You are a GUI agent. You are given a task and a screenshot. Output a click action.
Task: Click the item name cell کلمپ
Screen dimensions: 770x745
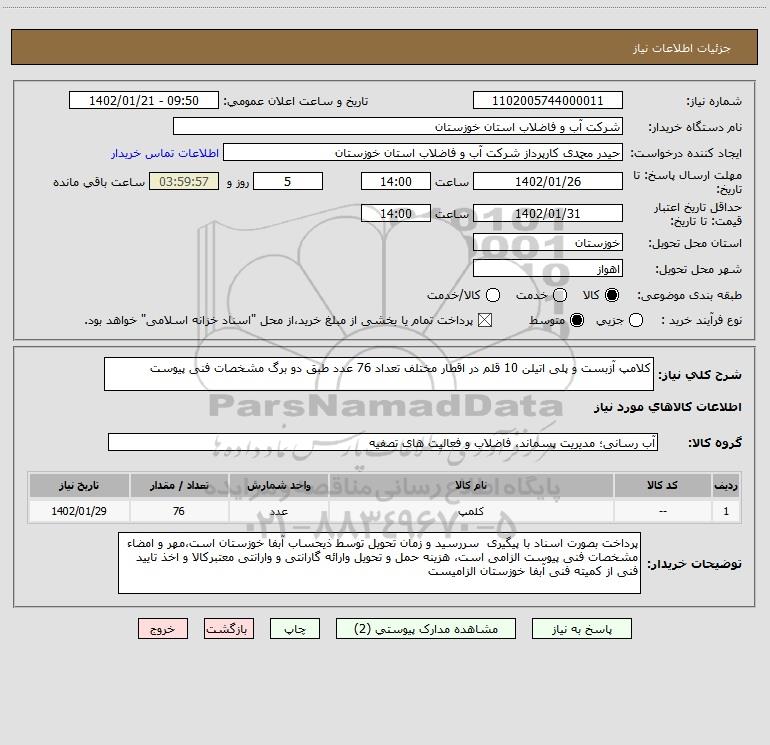click(471, 511)
